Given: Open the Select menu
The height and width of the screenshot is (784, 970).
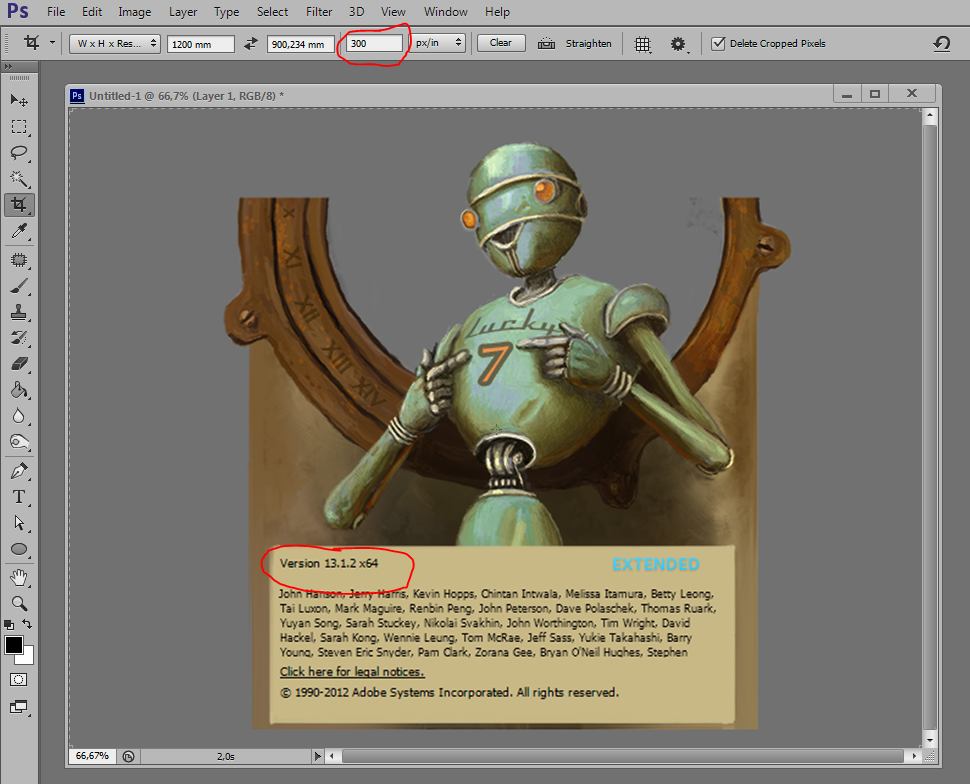Looking at the screenshot, I should [272, 12].
